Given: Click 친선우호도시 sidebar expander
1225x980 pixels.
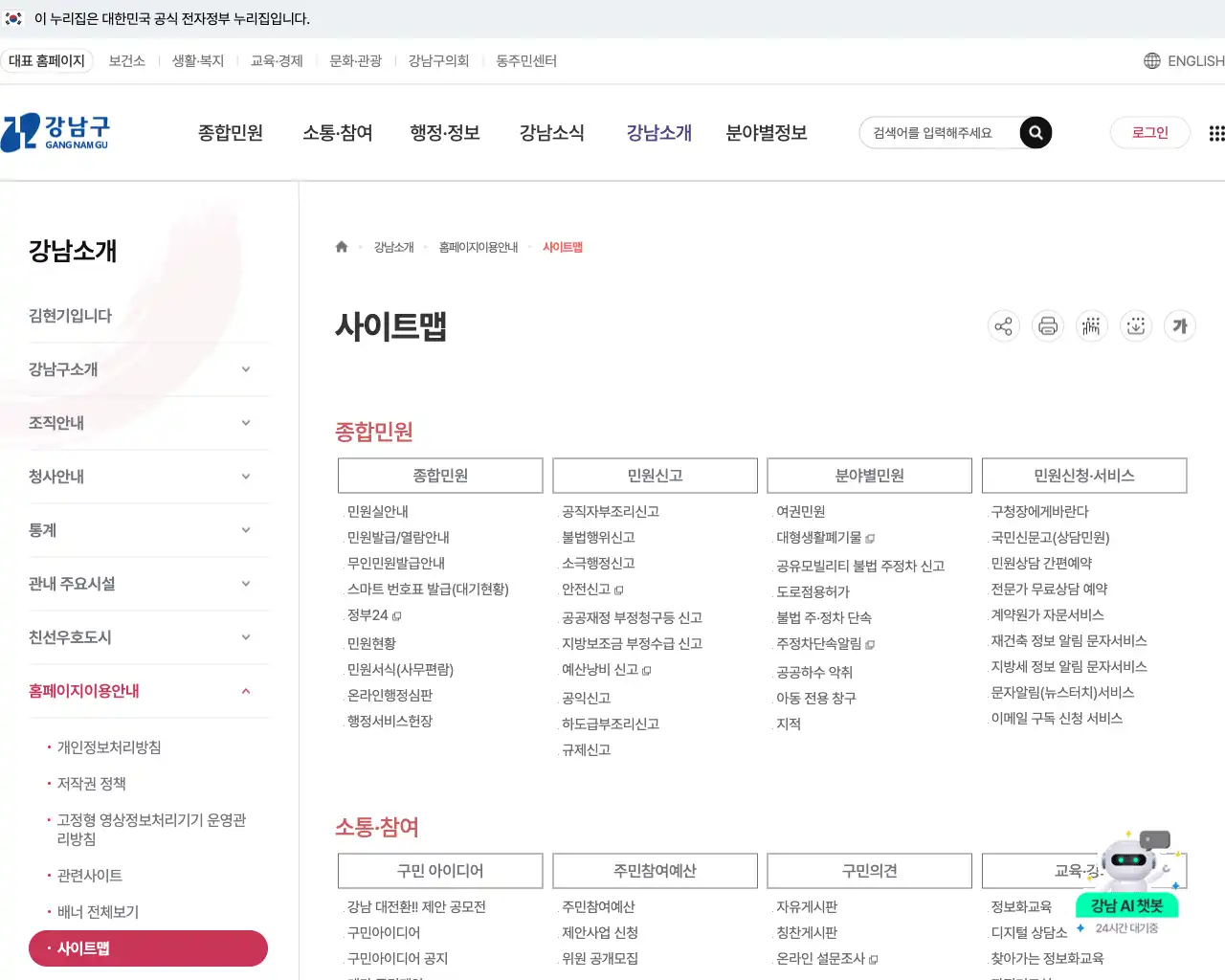Looking at the screenshot, I should tap(246, 637).
